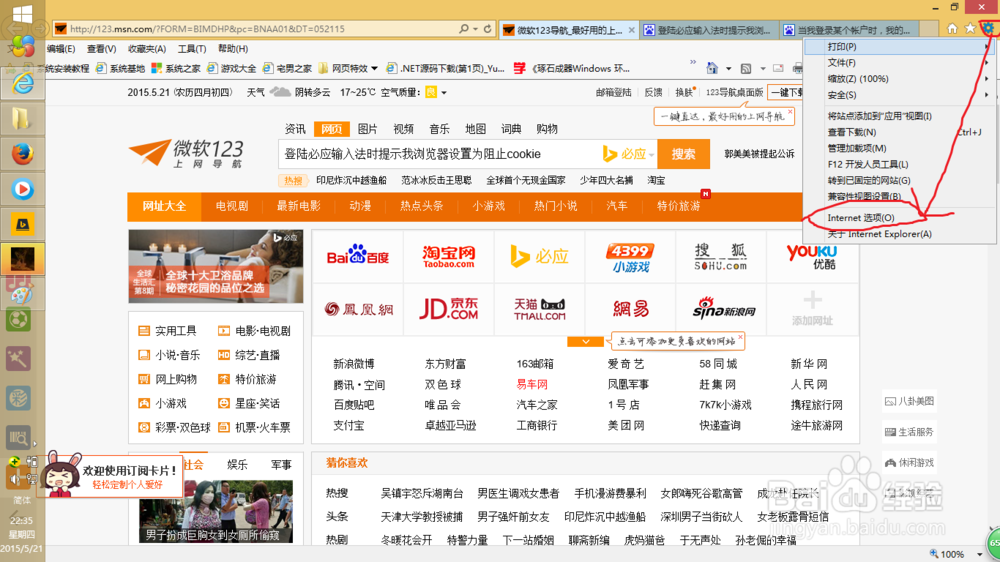This screenshot has width=1000, height=562.
Task: Click the 添加网址 plus tile
Action: (812, 309)
